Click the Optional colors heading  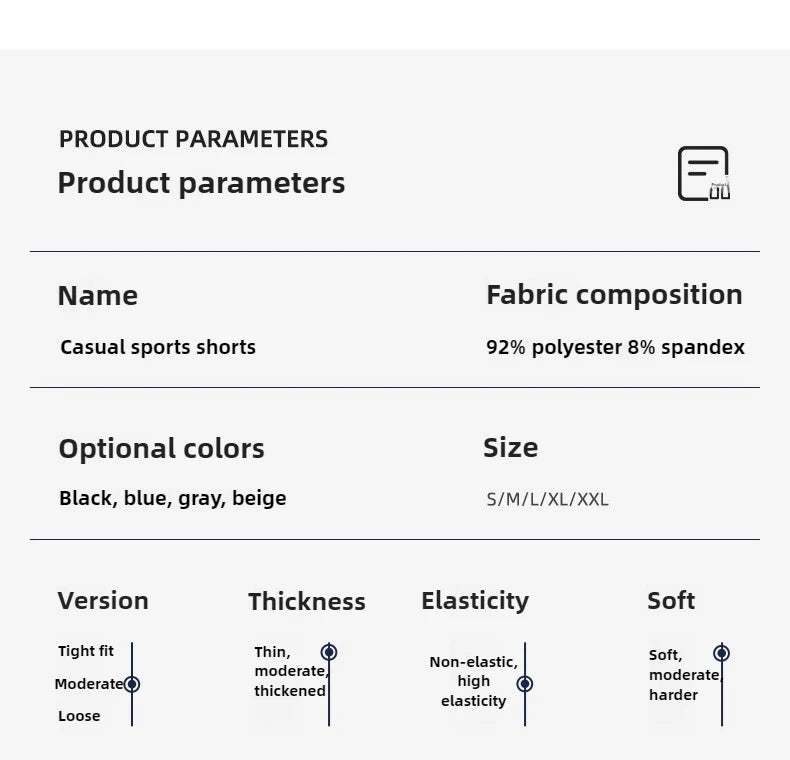tap(161, 449)
